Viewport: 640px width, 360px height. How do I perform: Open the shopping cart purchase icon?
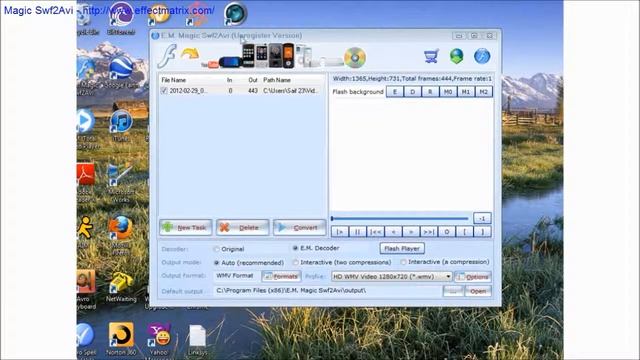(x=431, y=56)
